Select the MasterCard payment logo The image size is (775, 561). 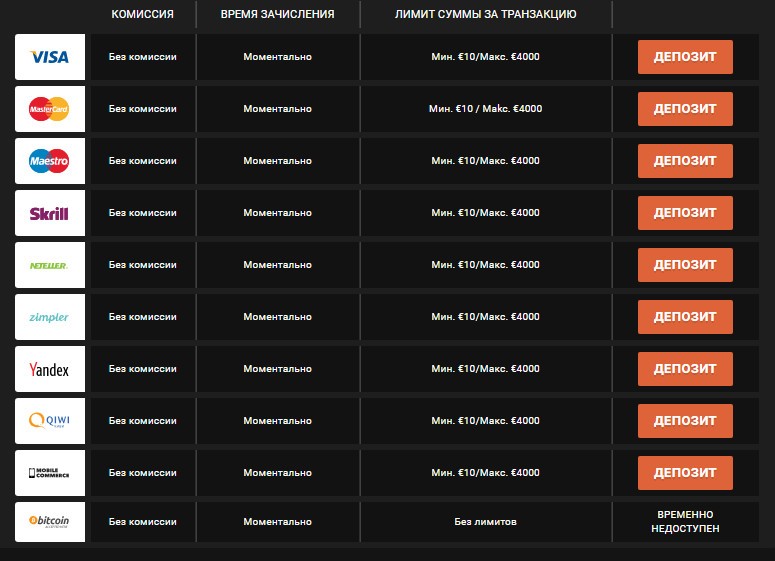point(50,109)
